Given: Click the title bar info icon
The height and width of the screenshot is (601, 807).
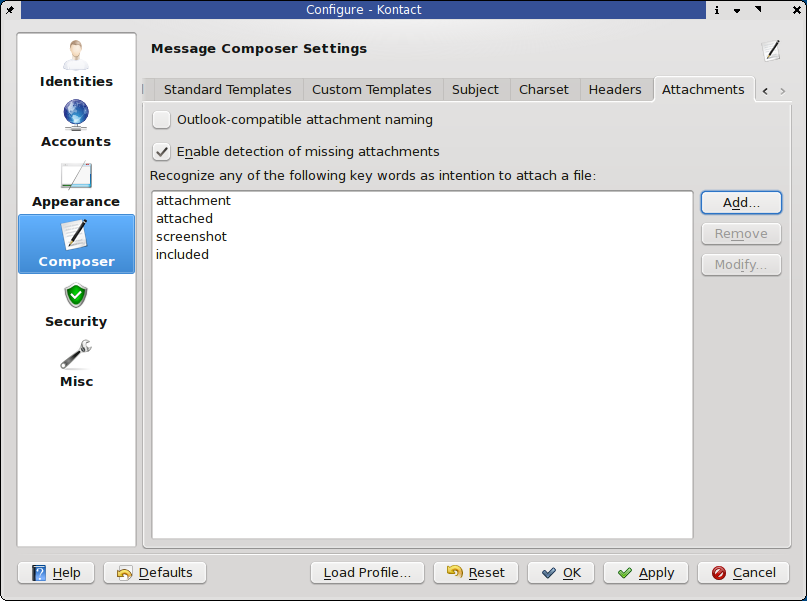Looking at the screenshot, I should pos(717,10).
